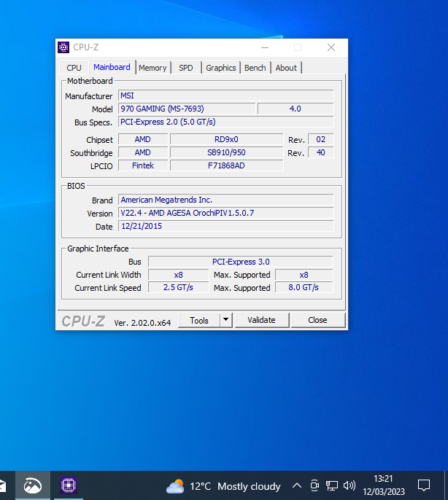Minimize the CPU-Z window
The height and width of the screenshot is (500, 448).
(265, 48)
